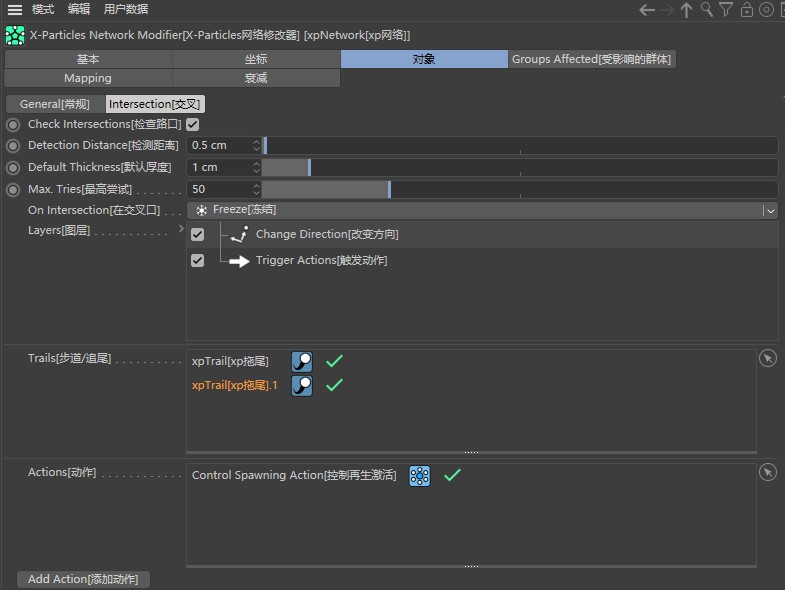
Task: Click the Max. Tries slider
Action: pyautogui.click(x=520, y=190)
